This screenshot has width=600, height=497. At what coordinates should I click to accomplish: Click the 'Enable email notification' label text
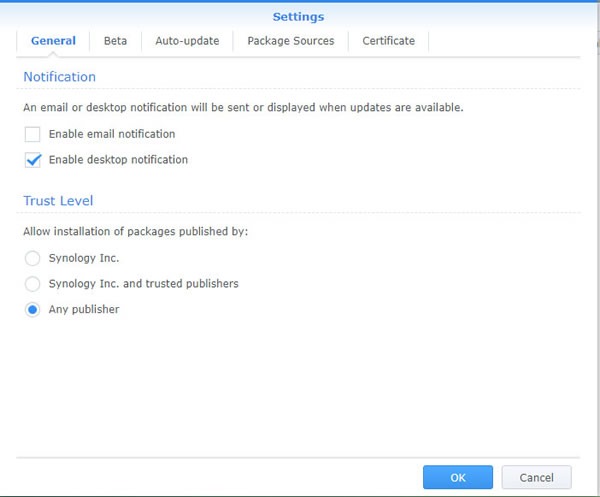(112, 134)
